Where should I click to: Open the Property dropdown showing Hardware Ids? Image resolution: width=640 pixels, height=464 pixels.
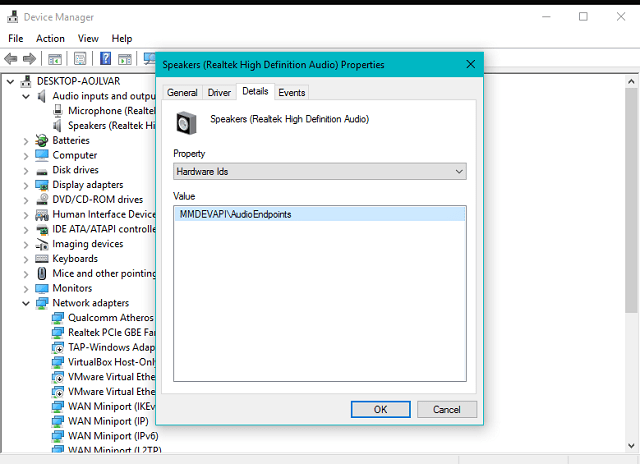tap(320, 171)
